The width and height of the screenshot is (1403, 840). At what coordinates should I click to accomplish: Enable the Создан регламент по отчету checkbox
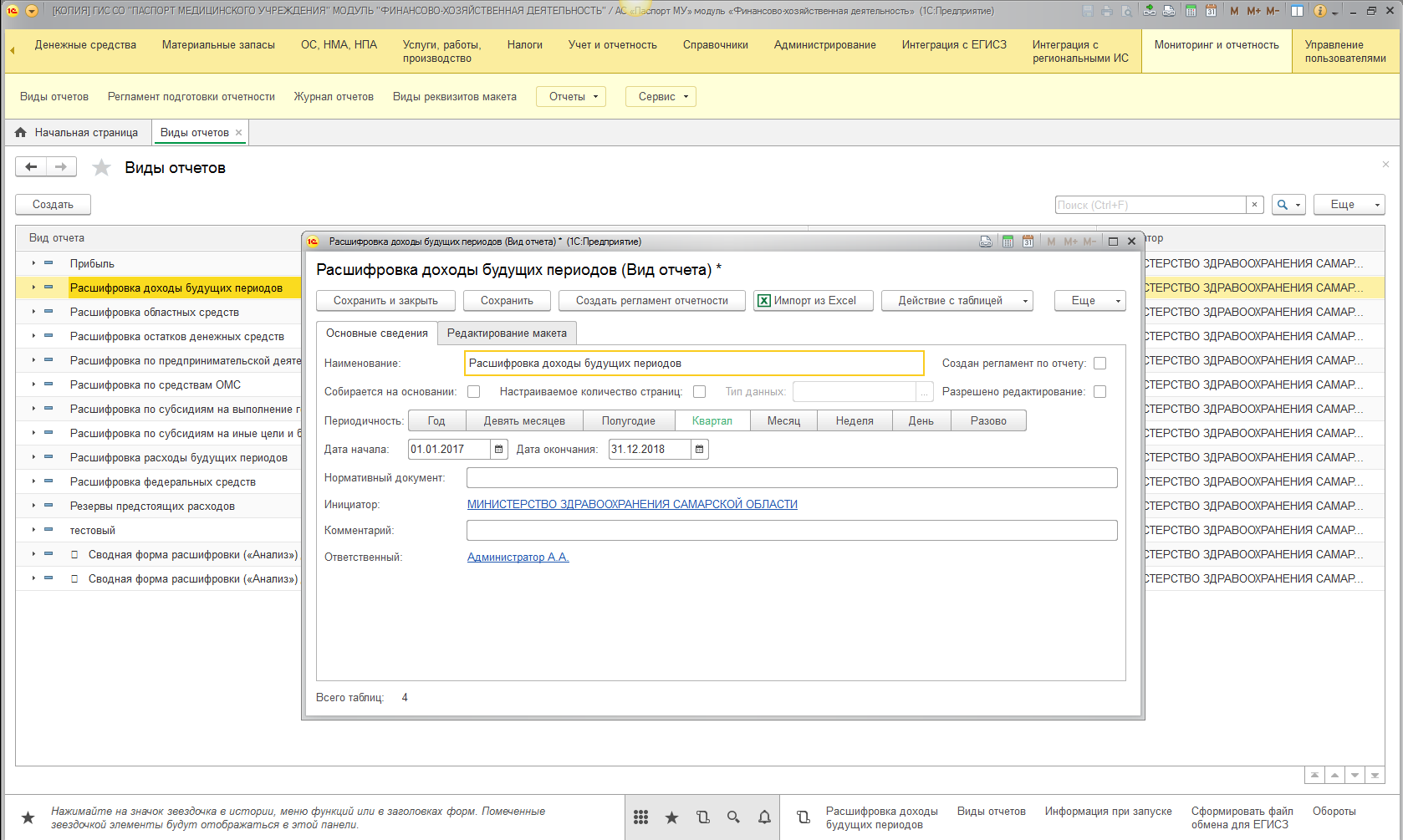tap(1100, 364)
